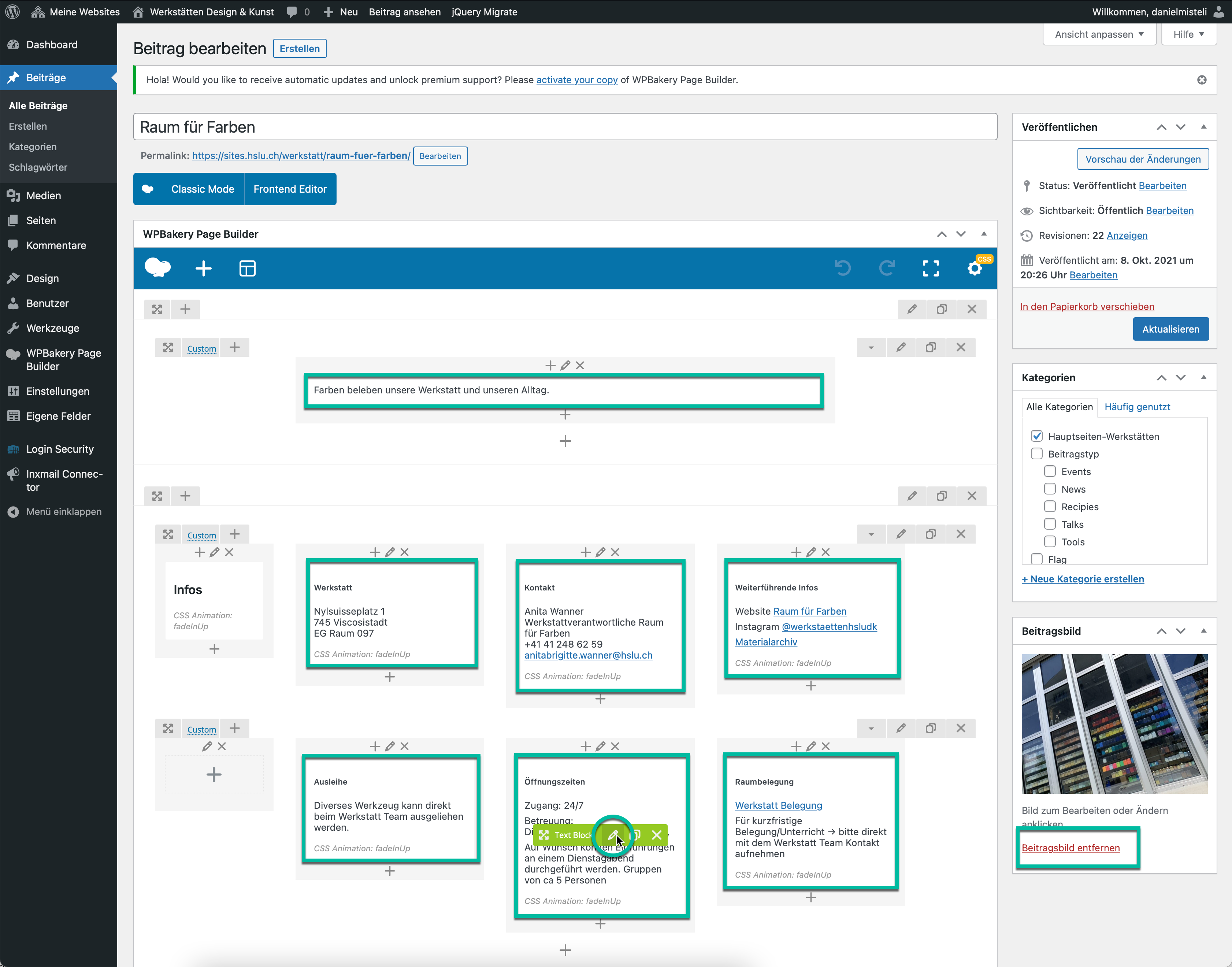Screen dimensions: 1232x967
Task: Open Schlagwörter in the Beiträge submenu
Action: pyautogui.click(x=37, y=167)
